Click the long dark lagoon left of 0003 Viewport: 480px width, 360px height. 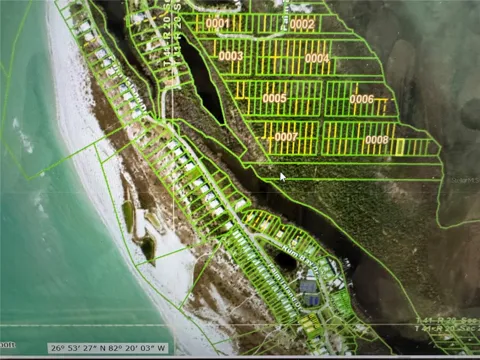tap(202, 79)
